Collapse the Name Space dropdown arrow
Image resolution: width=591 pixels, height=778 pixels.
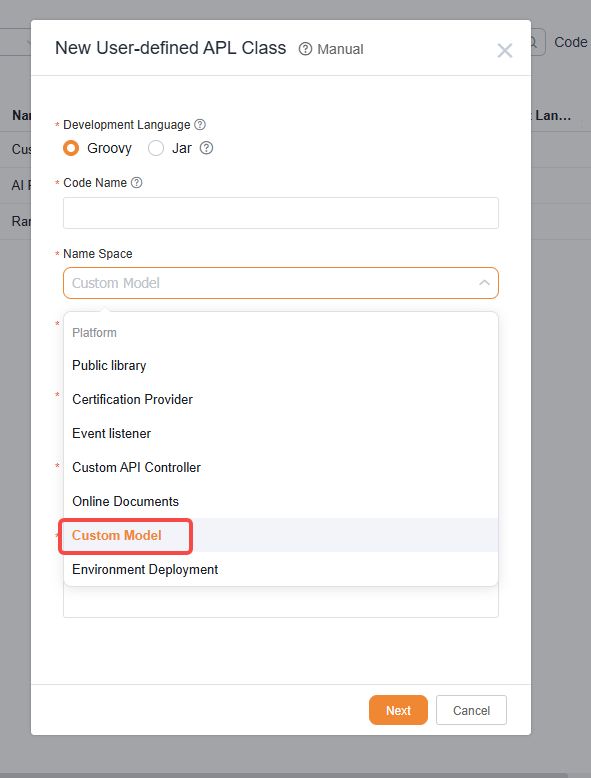coord(484,283)
